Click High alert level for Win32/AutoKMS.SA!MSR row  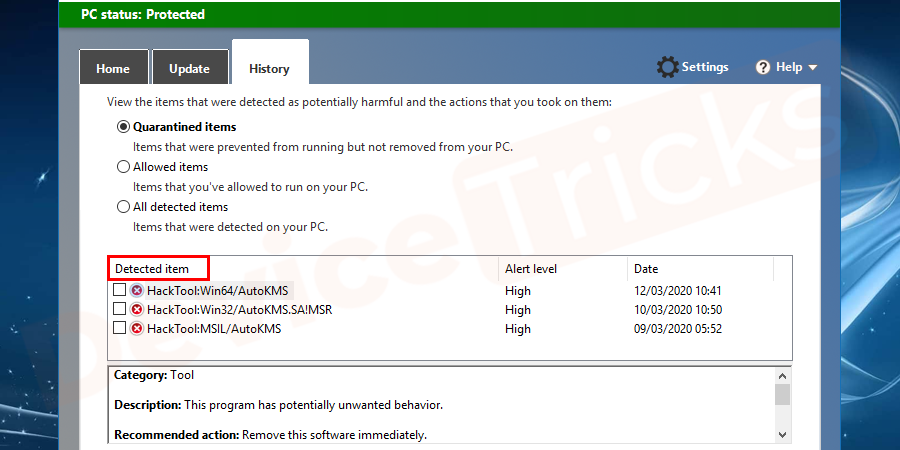518,310
